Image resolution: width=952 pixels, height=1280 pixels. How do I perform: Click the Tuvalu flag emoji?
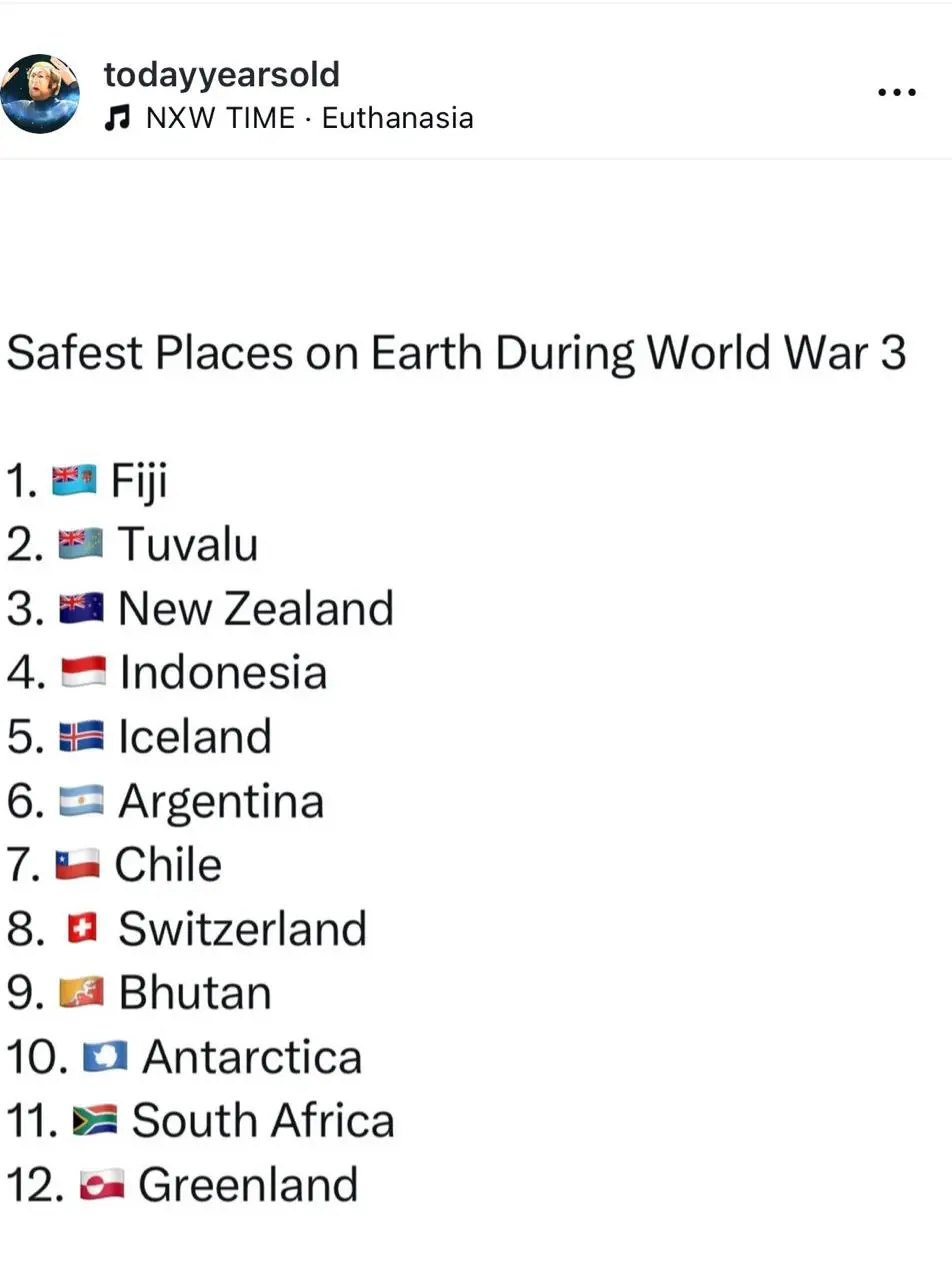(x=80, y=545)
